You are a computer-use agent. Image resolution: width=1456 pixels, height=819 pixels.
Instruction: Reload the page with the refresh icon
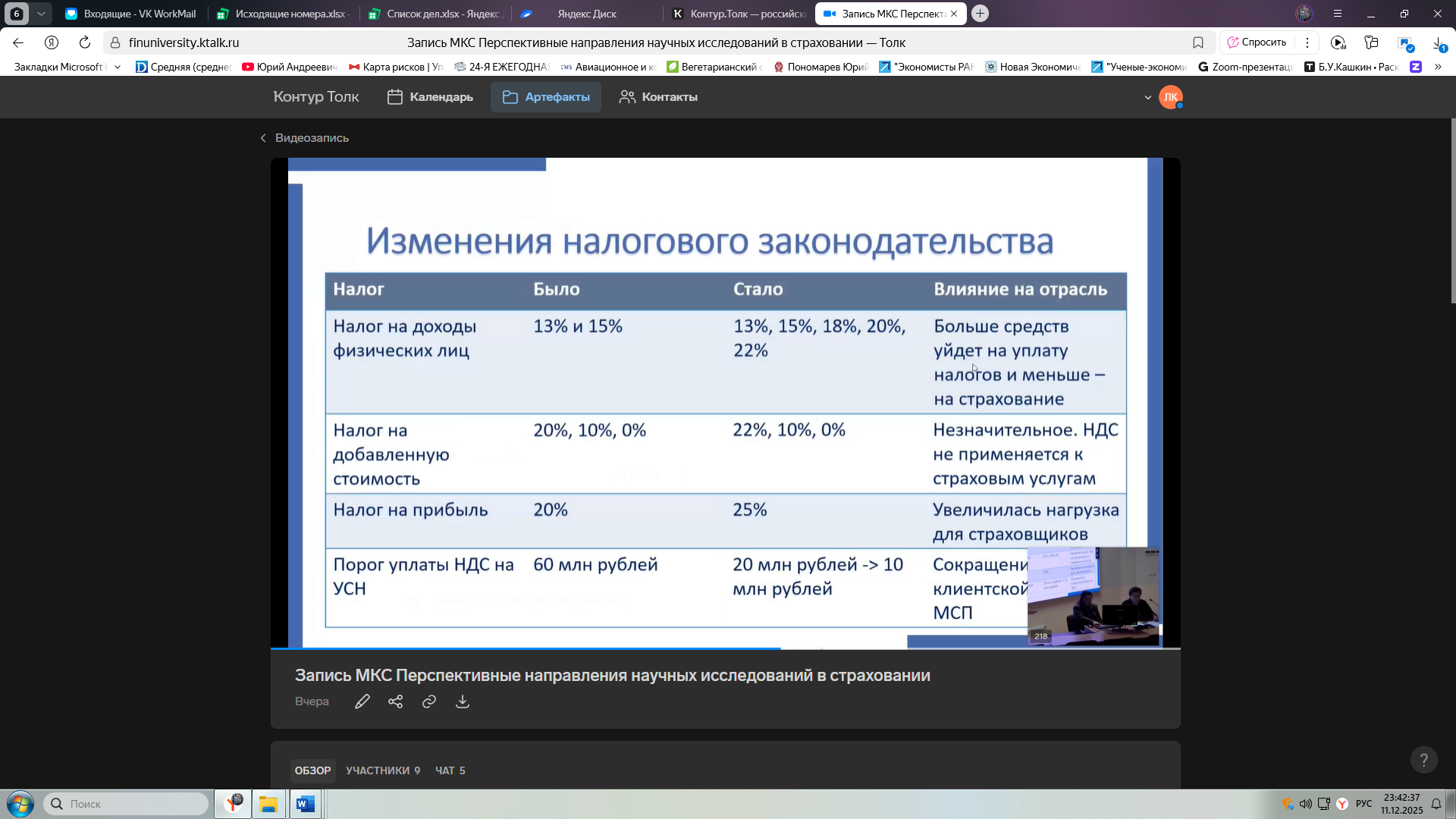pos(85,42)
